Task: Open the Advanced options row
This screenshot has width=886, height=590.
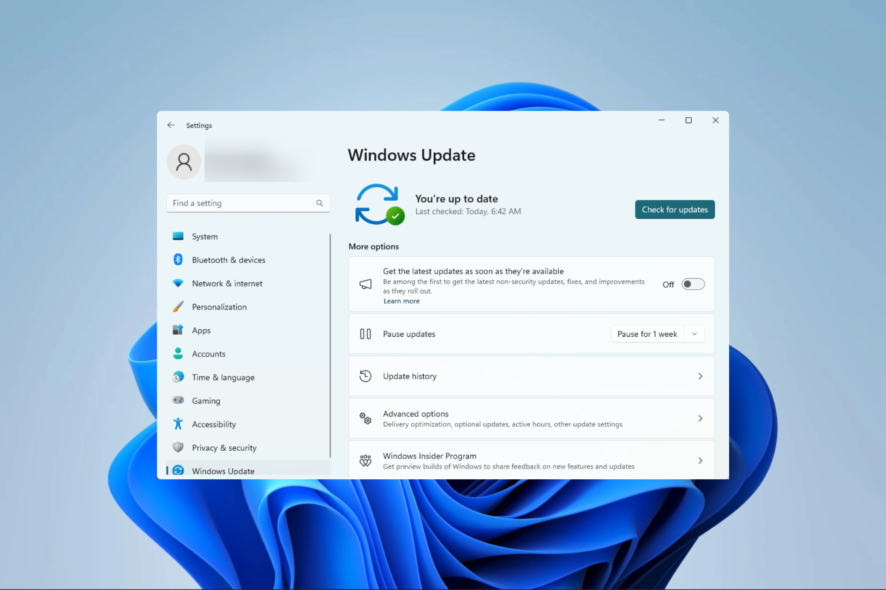Action: pos(532,419)
